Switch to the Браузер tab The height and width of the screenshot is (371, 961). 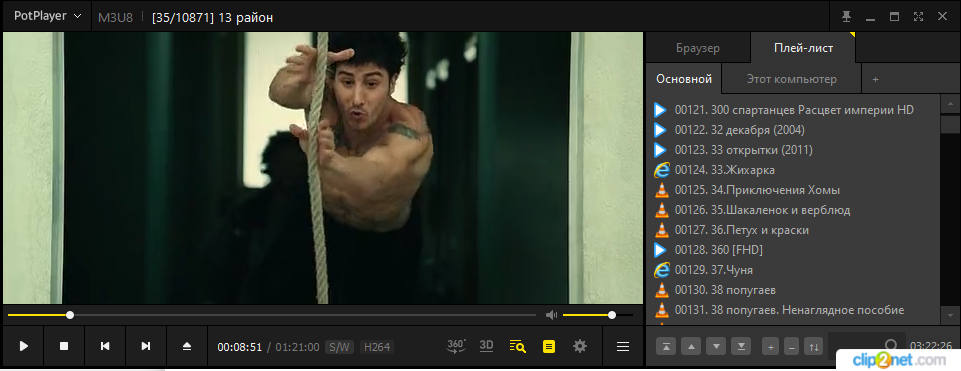(x=698, y=48)
